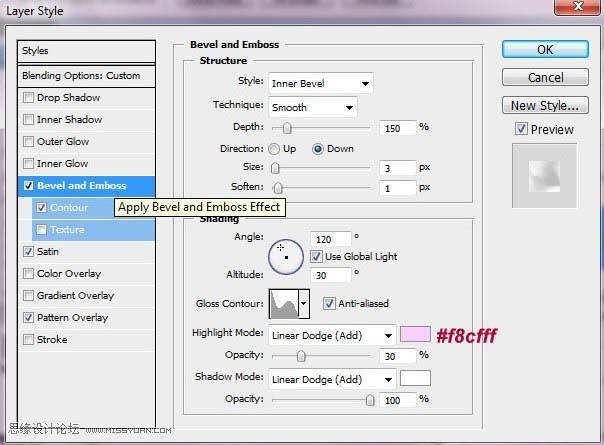This screenshot has width=604, height=445.
Task: Enable the Gradient Overlay checkbox
Action: click(x=28, y=296)
